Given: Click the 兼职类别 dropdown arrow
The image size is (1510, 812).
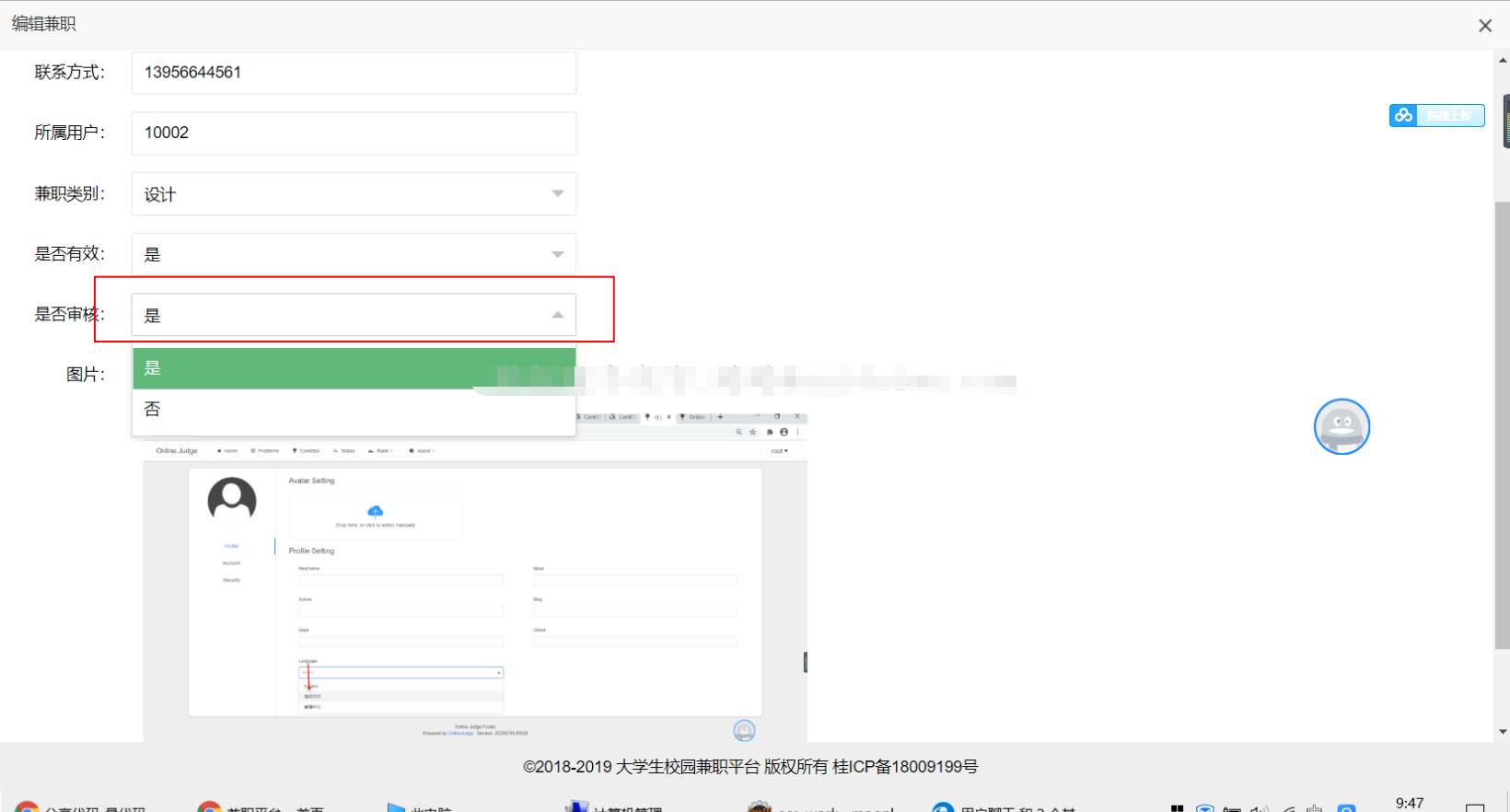Looking at the screenshot, I should coord(558,194).
